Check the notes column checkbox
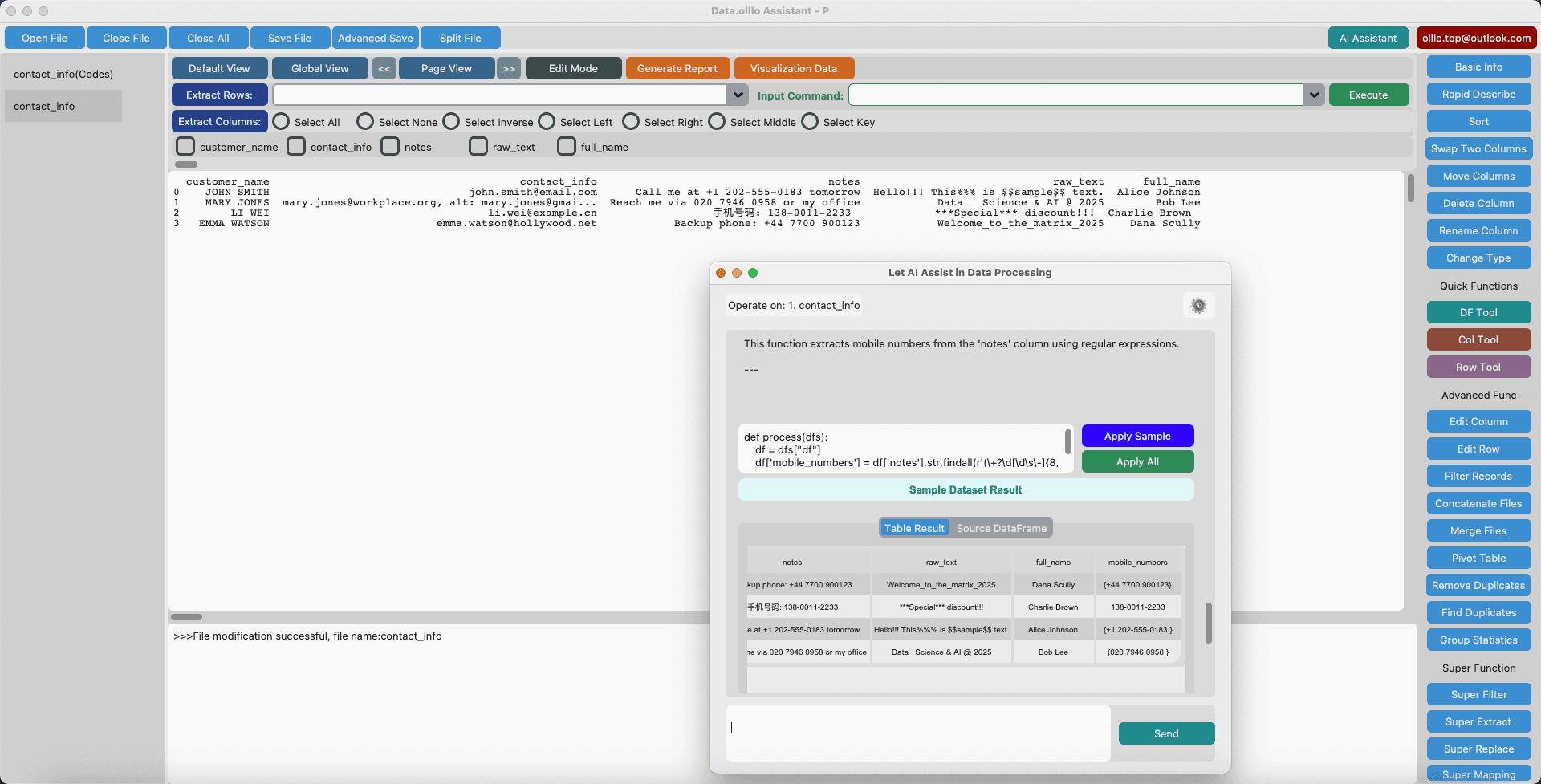The image size is (1541, 784). coord(390,146)
